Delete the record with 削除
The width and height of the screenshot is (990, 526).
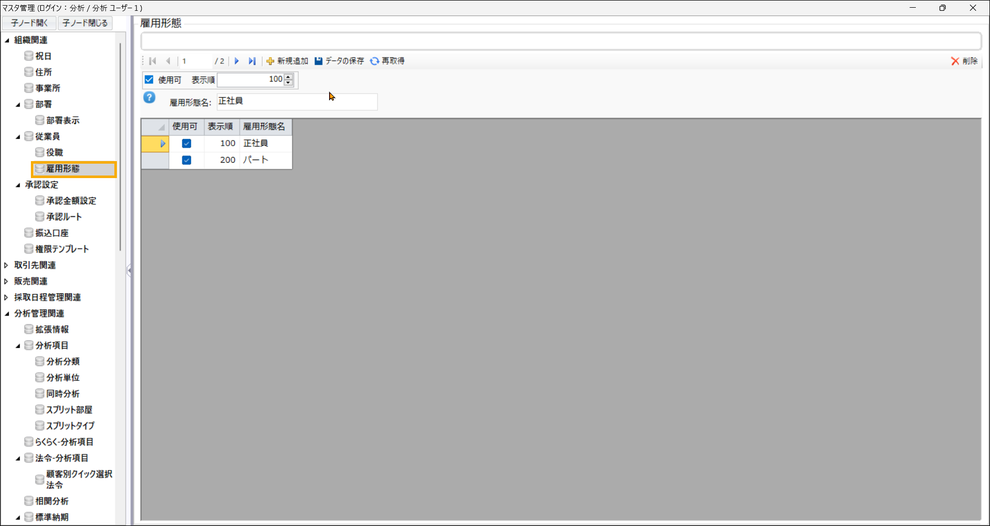(x=964, y=61)
